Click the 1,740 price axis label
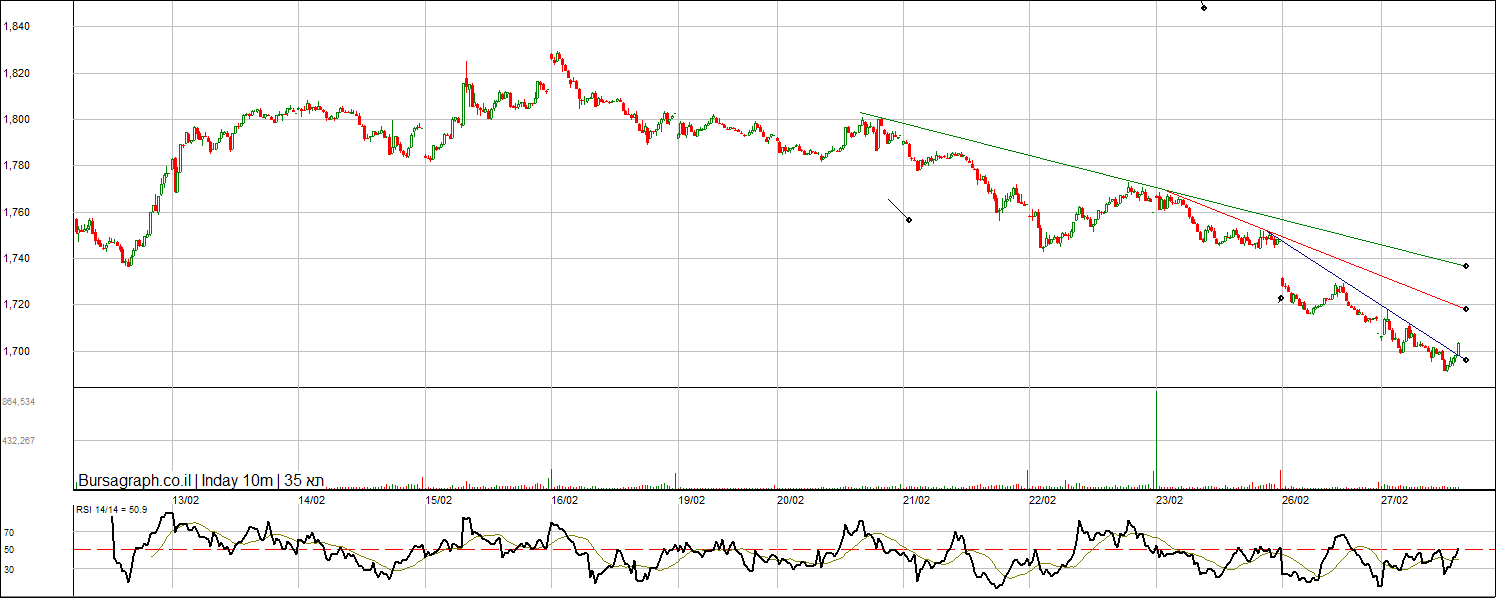Image resolution: width=1496 pixels, height=598 pixels. 16,259
